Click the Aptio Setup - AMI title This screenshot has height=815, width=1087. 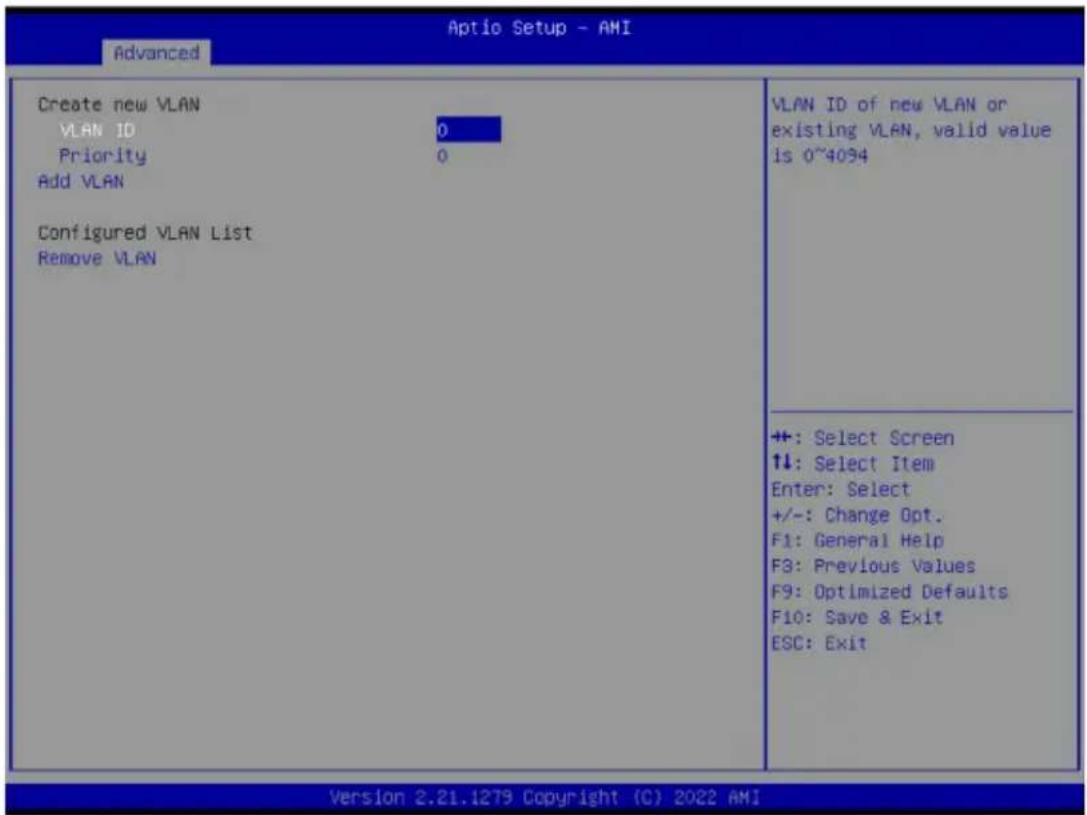(539, 28)
